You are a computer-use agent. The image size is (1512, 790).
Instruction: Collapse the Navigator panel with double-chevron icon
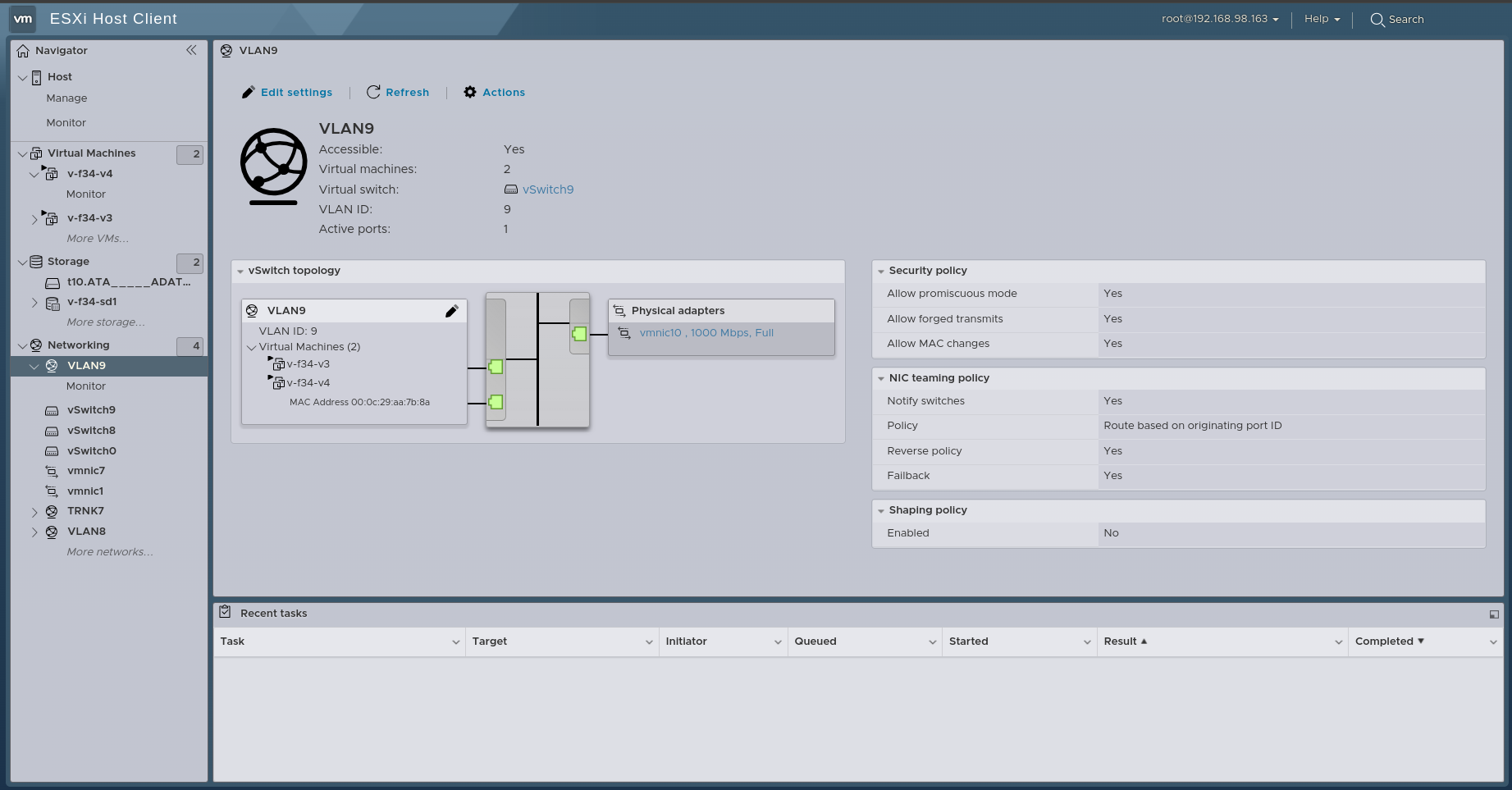coord(191,50)
